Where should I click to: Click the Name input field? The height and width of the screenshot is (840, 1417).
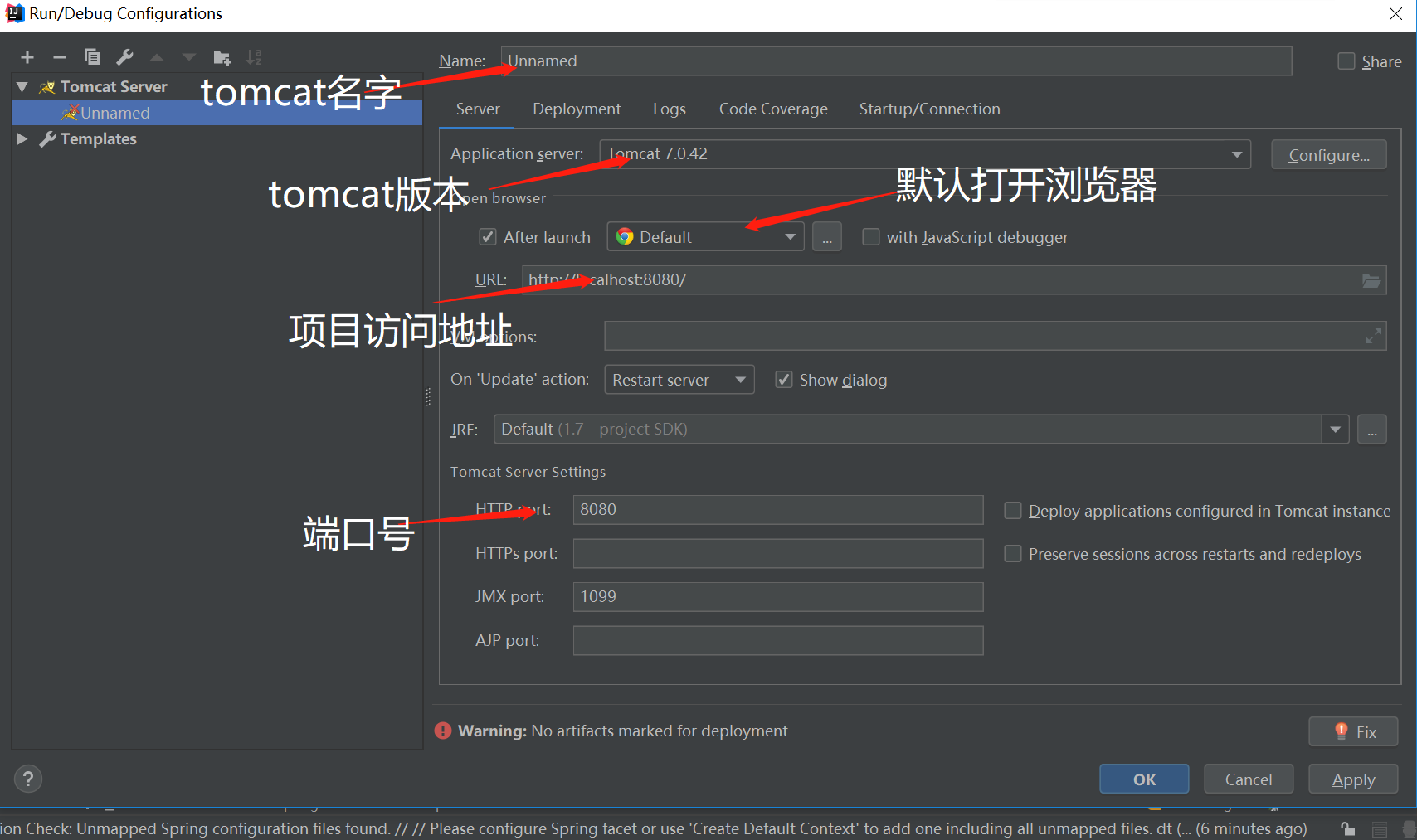coord(896,61)
